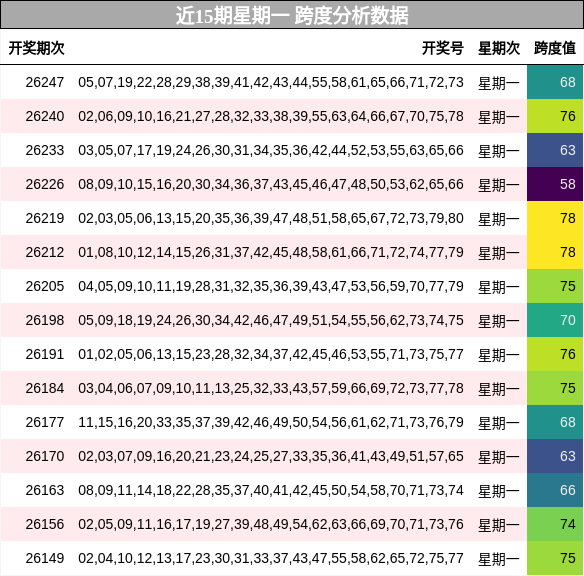
Task: Click the title 近15期星期一 跨度分析数据
Action: click(292, 16)
